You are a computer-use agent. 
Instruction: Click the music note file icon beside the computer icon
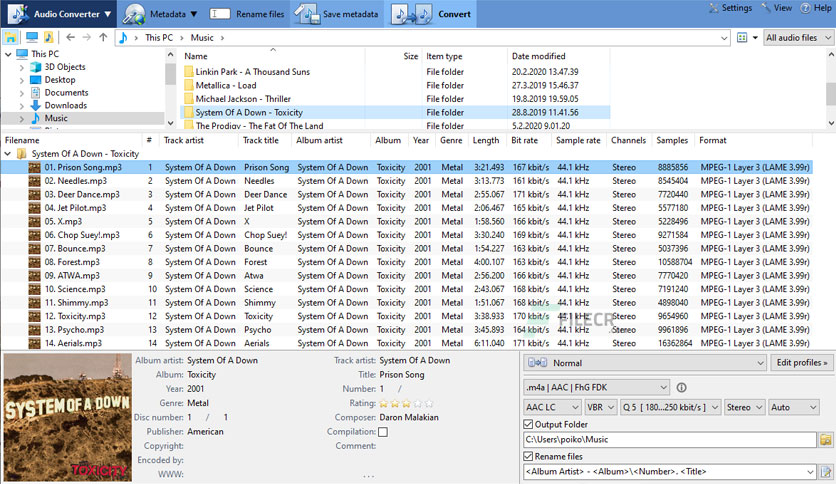49,37
